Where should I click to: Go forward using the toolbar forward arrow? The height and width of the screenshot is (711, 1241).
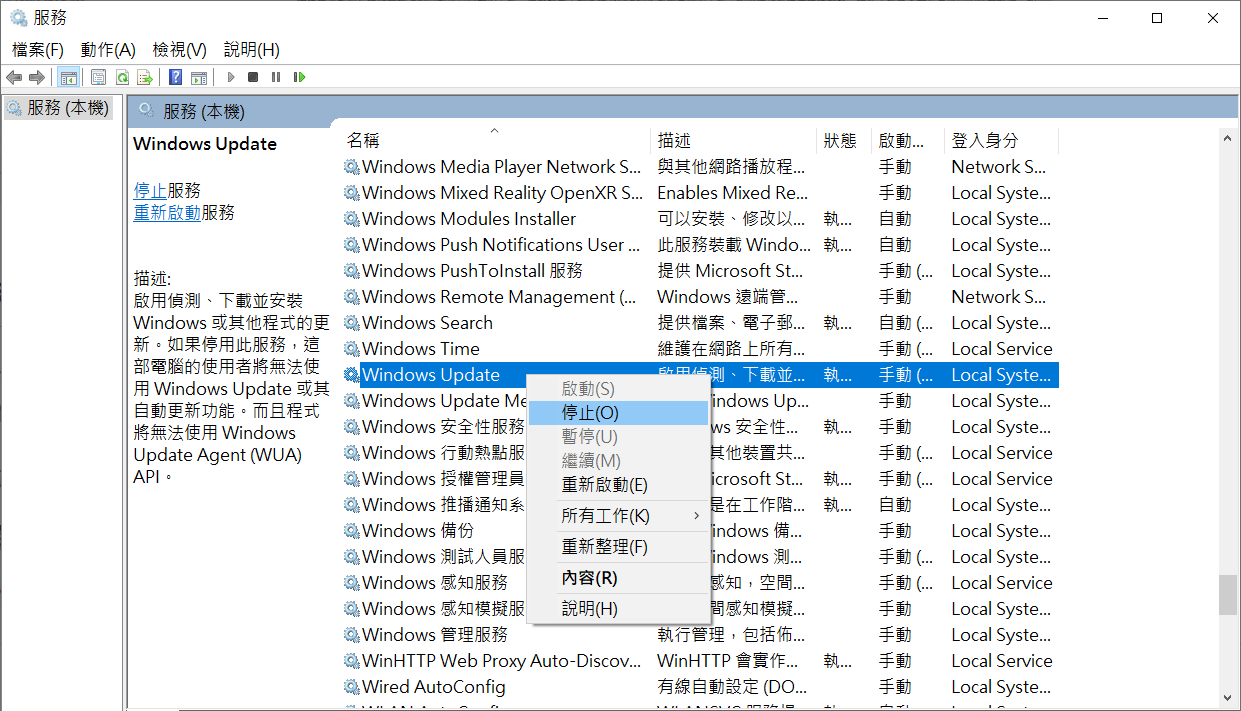pyautogui.click(x=37, y=77)
